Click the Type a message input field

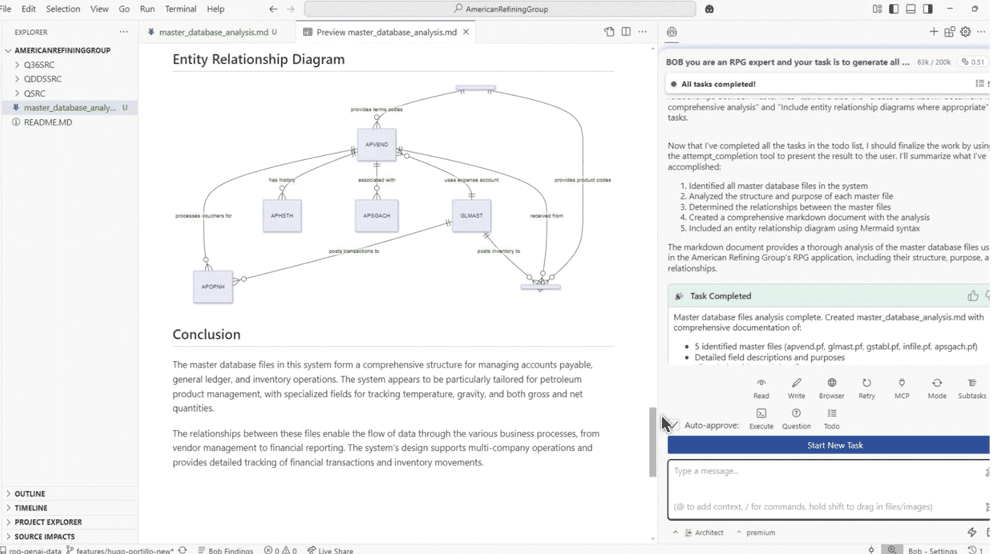click(825, 471)
